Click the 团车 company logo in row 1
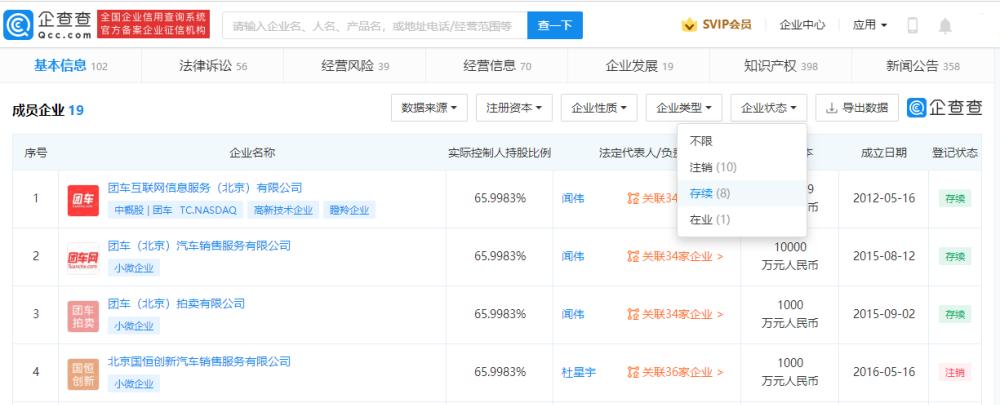This screenshot has height=405, width=1000. point(84,200)
